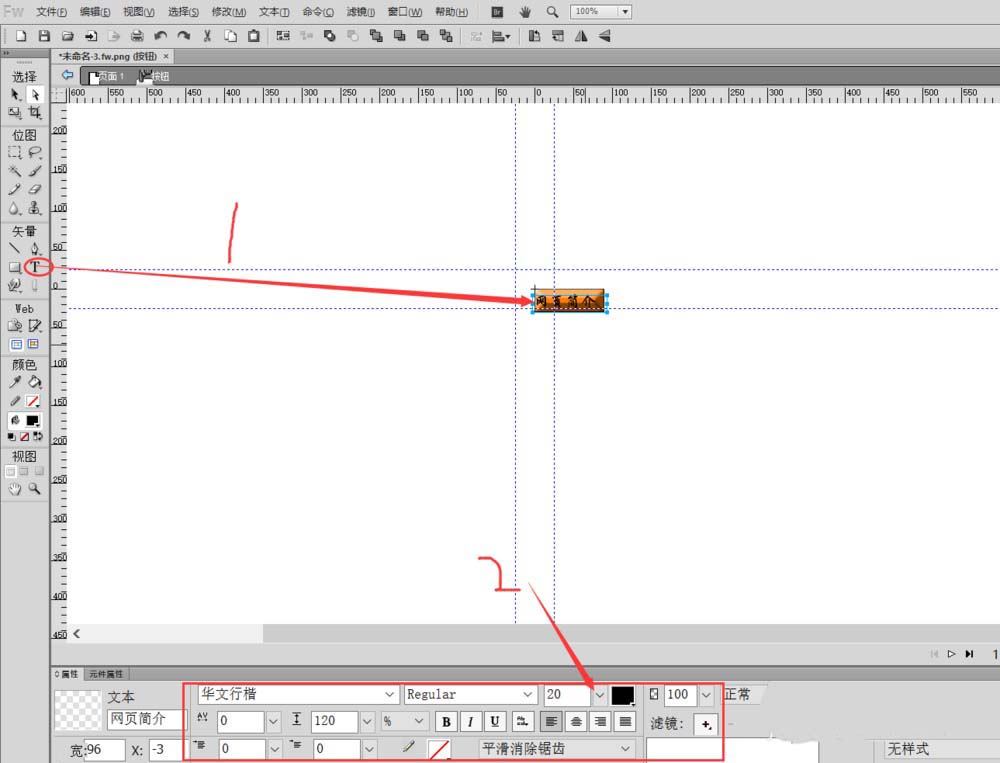Image resolution: width=1000 pixels, height=763 pixels.
Task: Select the Slice tool
Action: pyautogui.click(x=35, y=326)
